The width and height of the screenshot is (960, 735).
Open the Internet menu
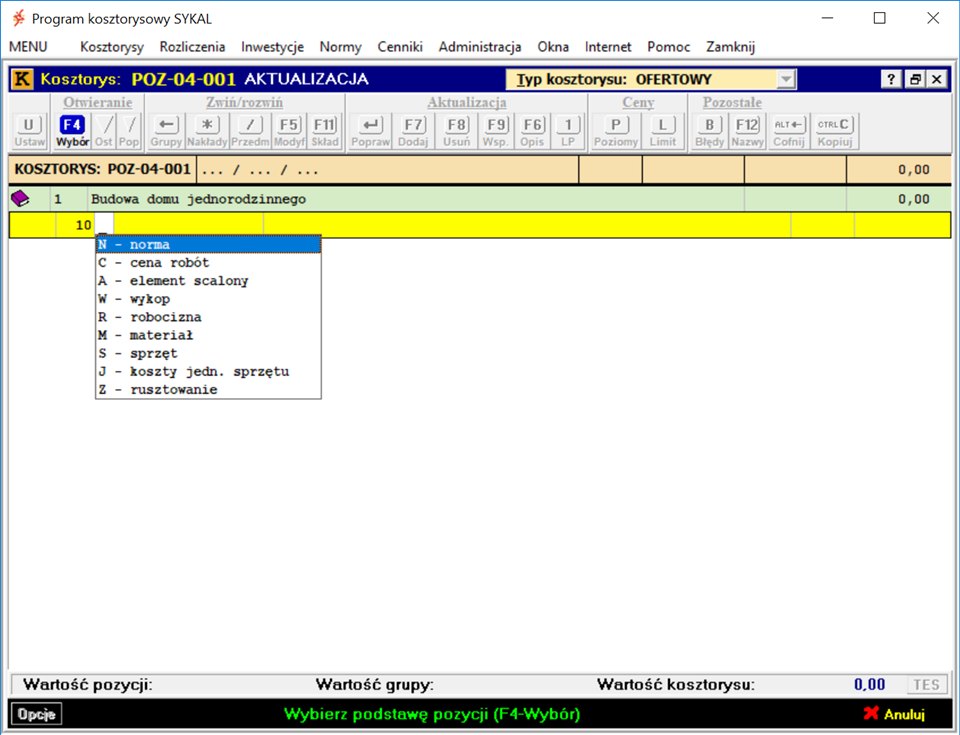click(608, 47)
